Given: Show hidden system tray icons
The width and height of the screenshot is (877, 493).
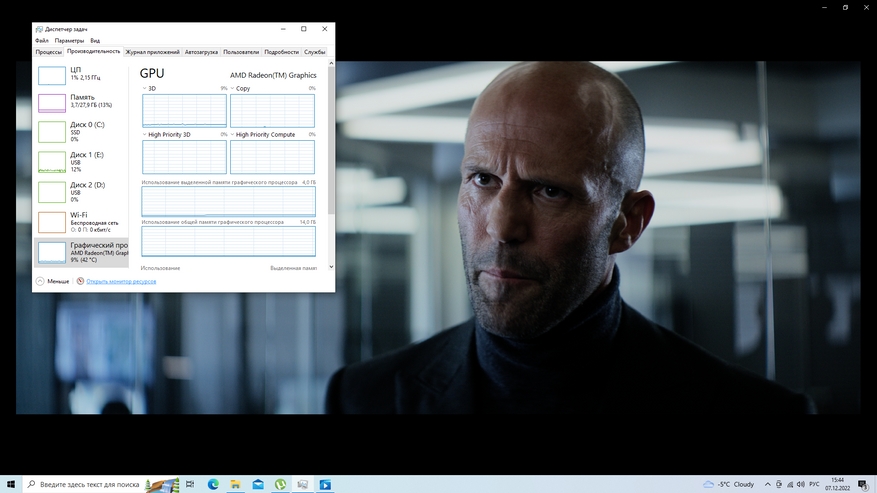Looking at the screenshot, I should [767, 484].
